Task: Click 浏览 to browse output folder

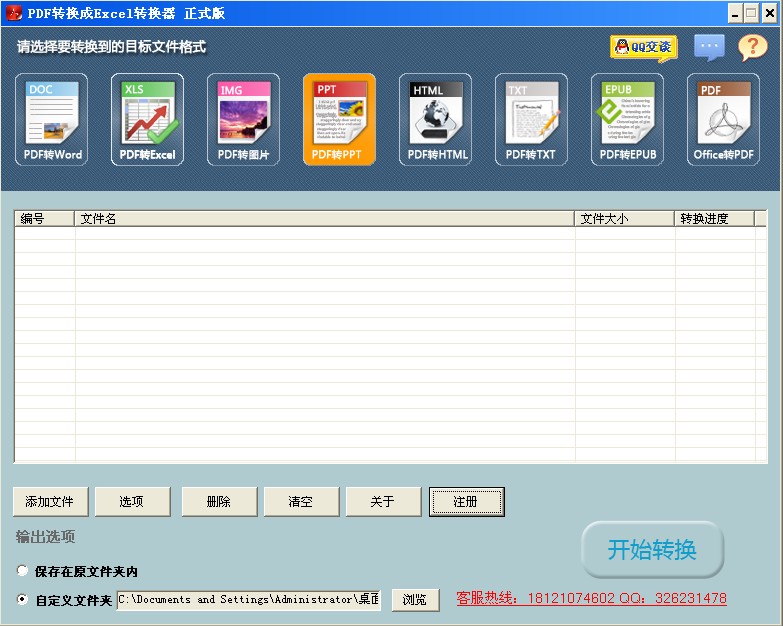Action: click(x=415, y=599)
